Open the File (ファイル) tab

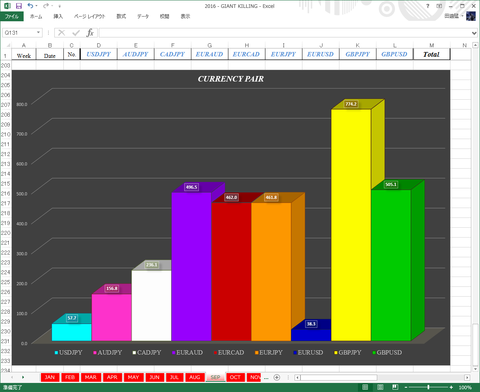[12, 16]
